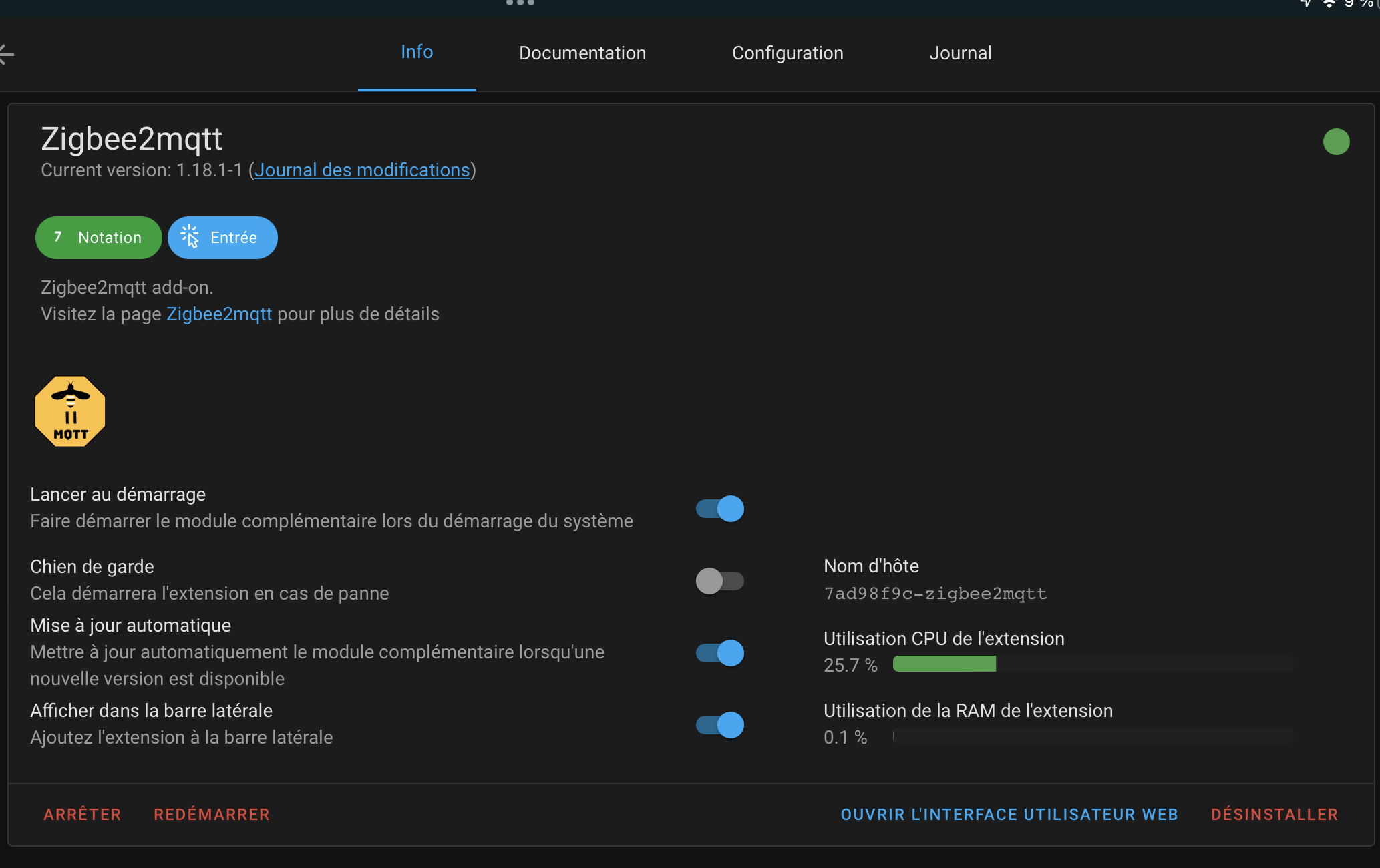Open the Configuration tab

[x=788, y=53]
